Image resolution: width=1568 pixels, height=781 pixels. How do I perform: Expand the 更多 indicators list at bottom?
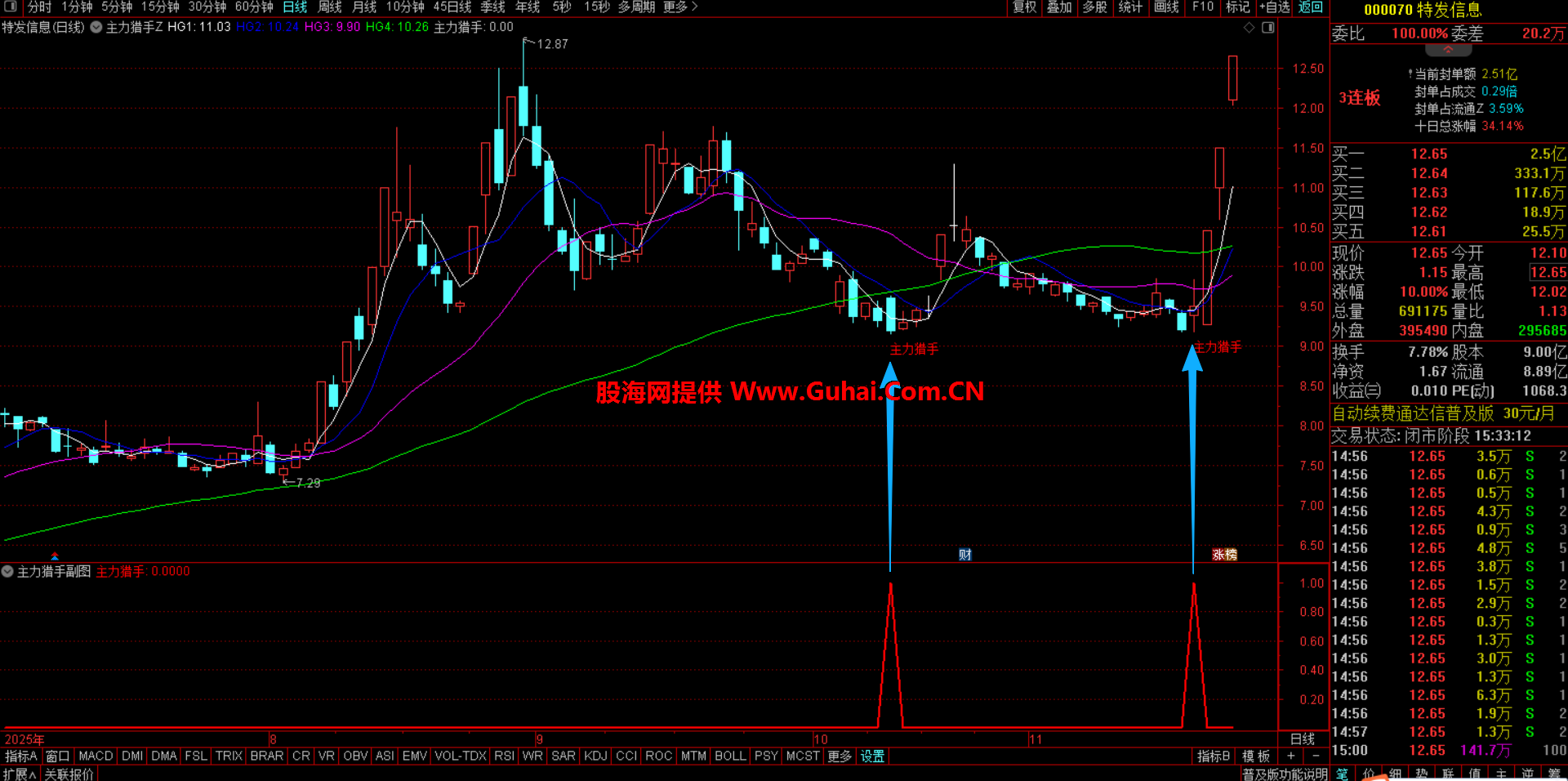tap(839, 756)
